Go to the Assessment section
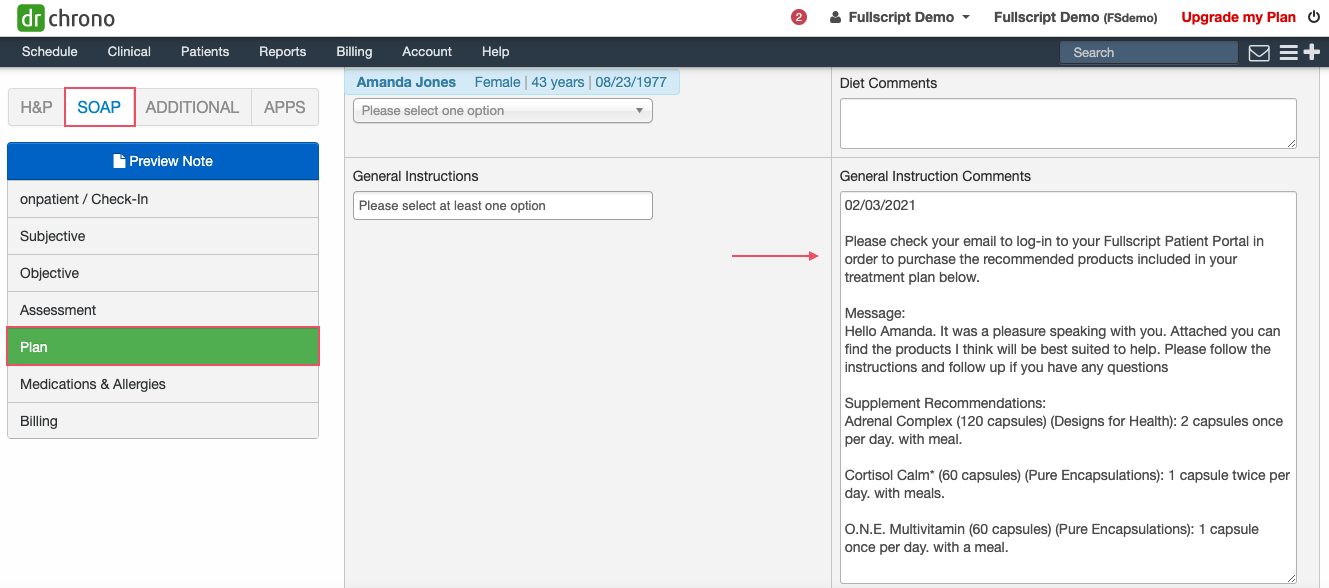The height and width of the screenshot is (588, 1329). coord(163,310)
